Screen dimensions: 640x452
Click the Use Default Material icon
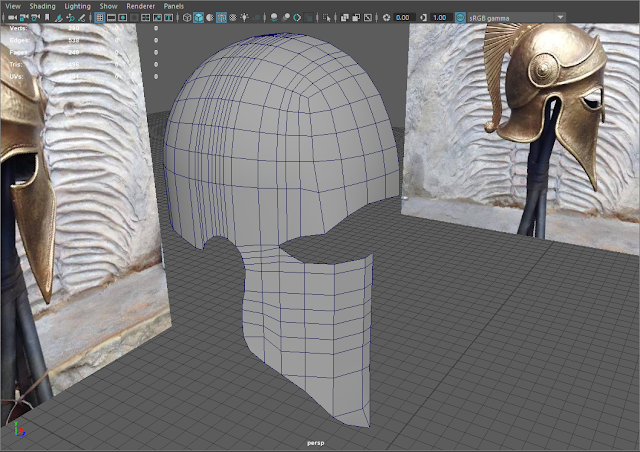pos(210,18)
